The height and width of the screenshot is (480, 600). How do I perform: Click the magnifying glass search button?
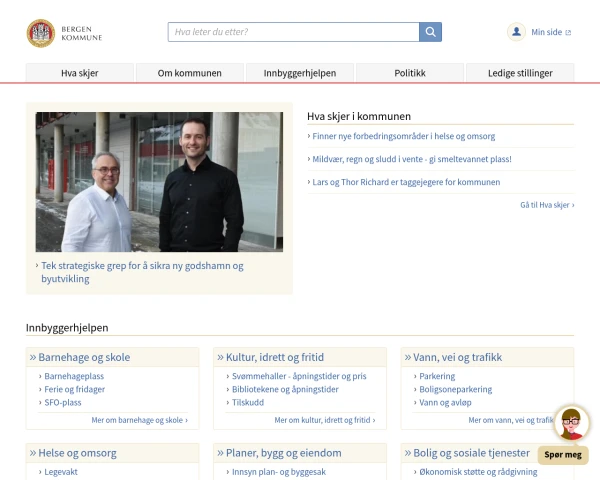click(430, 32)
